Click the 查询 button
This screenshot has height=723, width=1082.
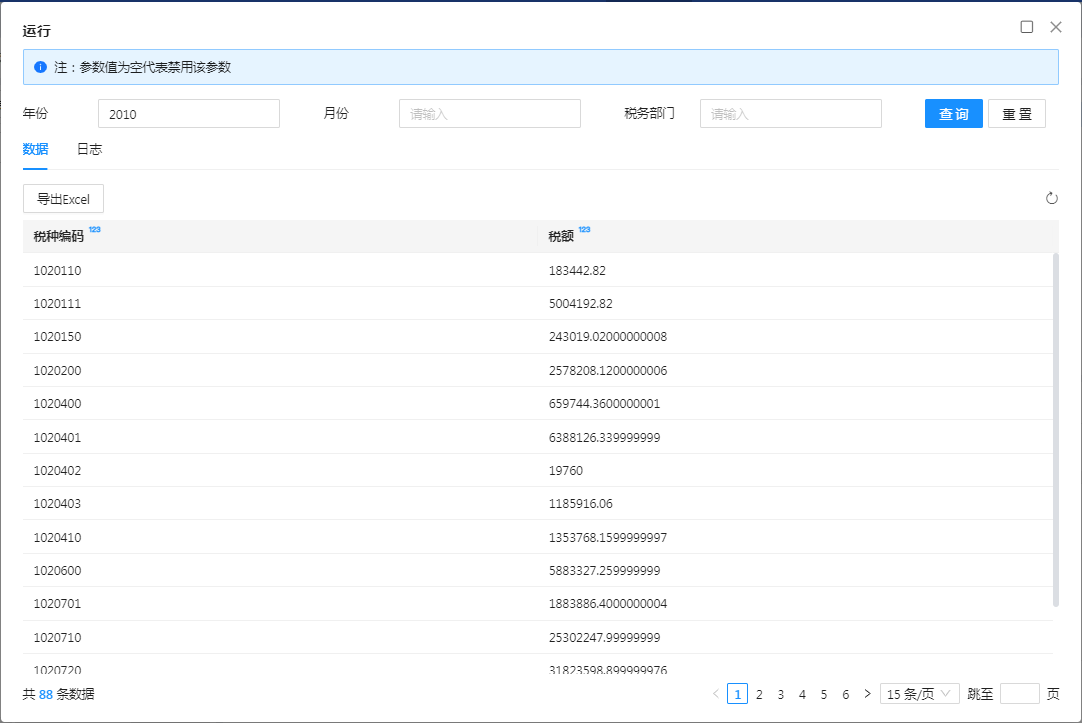[x=953, y=114]
